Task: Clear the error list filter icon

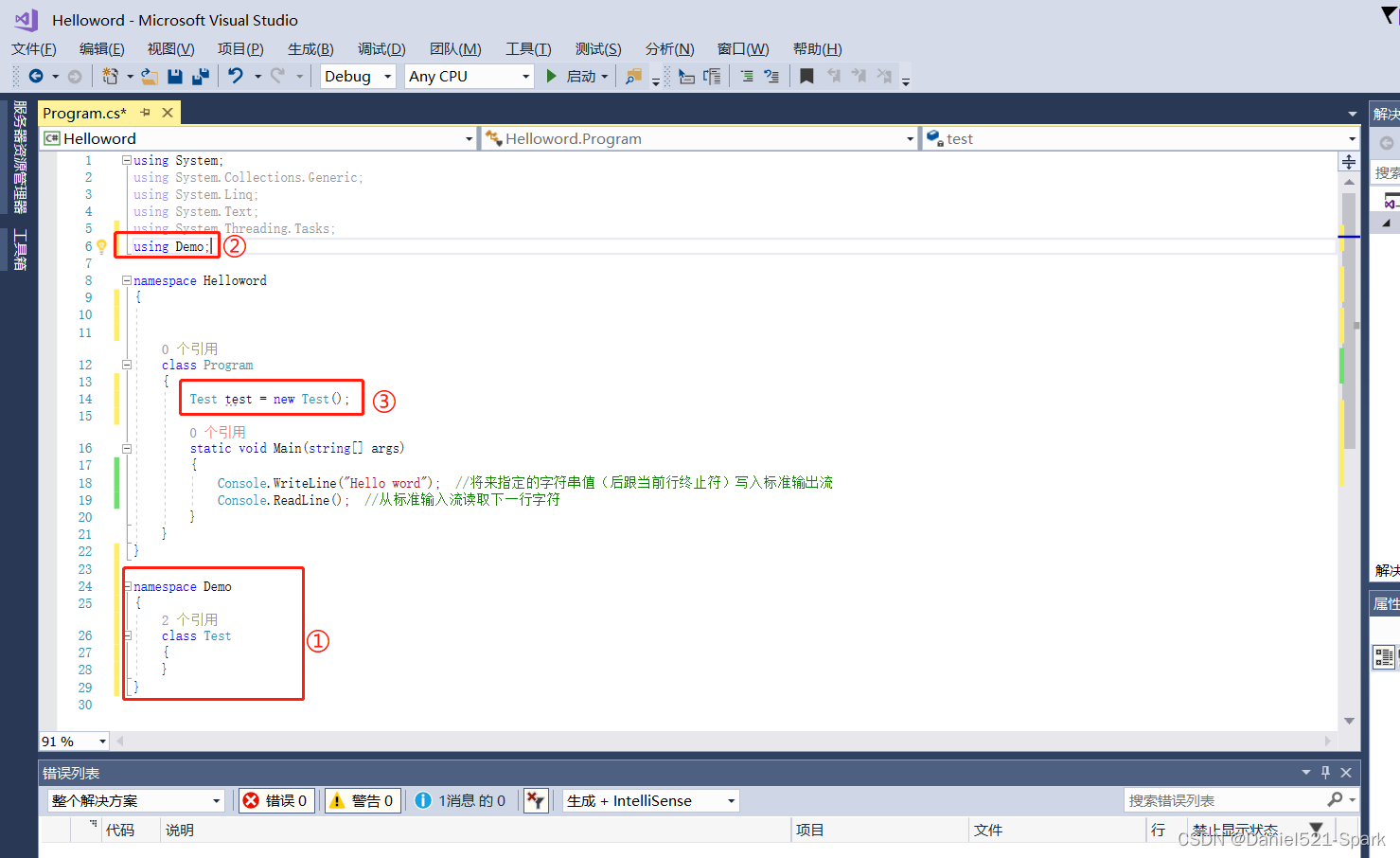Action: [536, 801]
